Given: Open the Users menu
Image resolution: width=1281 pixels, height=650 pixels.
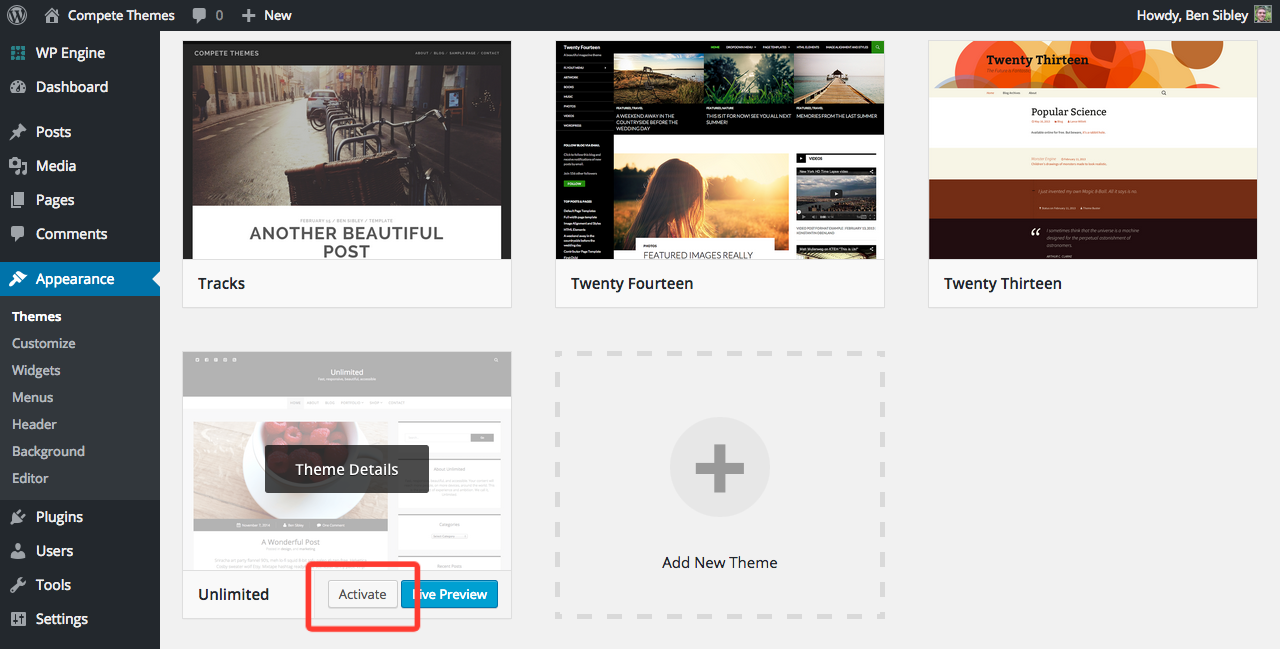Looking at the screenshot, I should [x=54, y=551].
